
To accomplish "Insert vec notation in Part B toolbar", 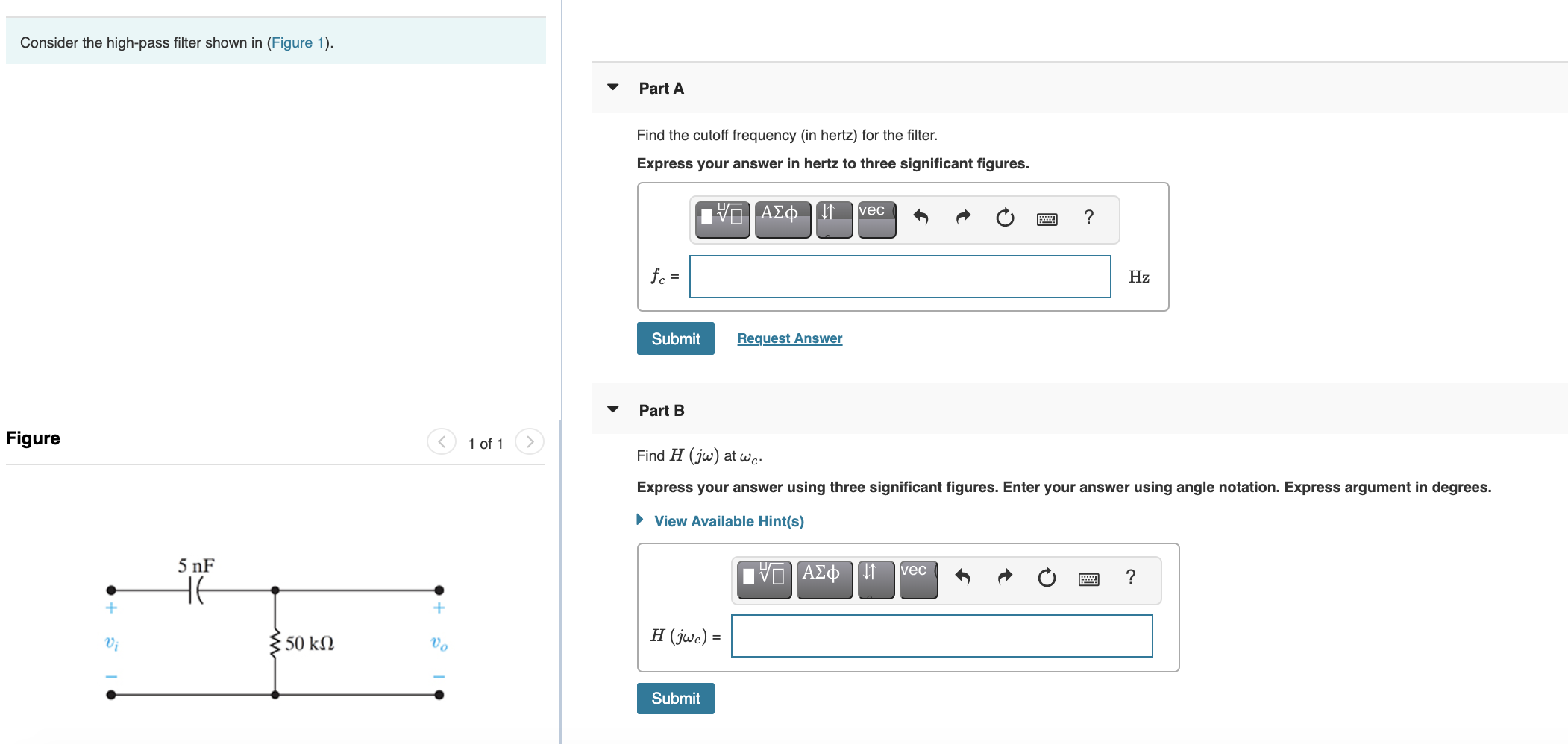I will pyautogui.click(x=918, y=579).
